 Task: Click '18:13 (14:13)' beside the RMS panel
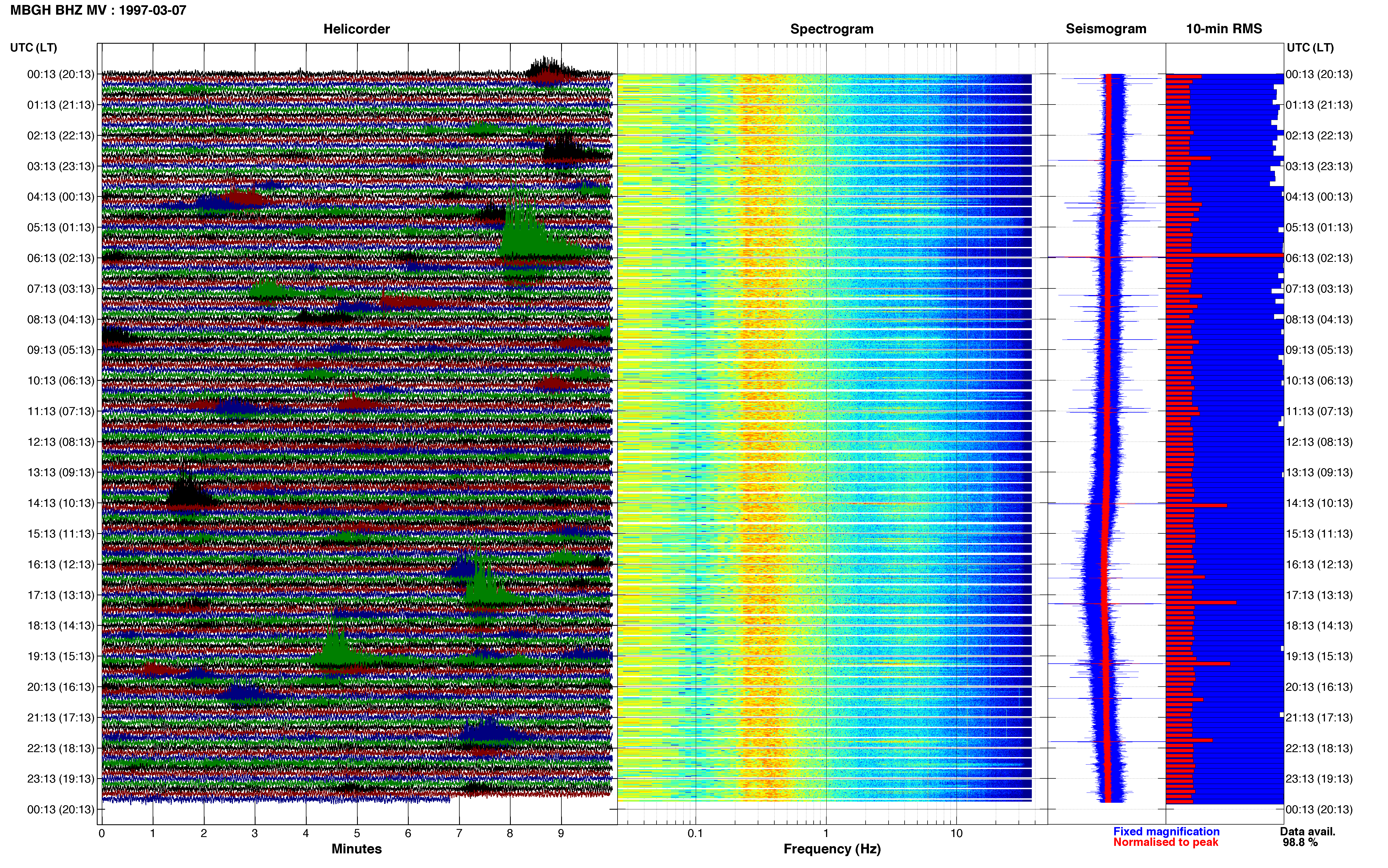[1319, 626]
